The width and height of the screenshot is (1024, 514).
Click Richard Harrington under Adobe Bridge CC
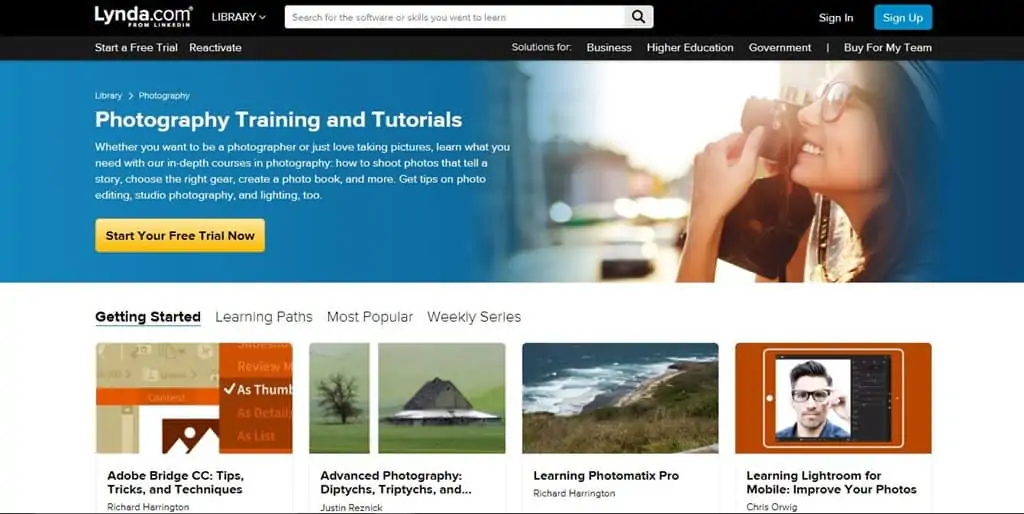(148, 507)
